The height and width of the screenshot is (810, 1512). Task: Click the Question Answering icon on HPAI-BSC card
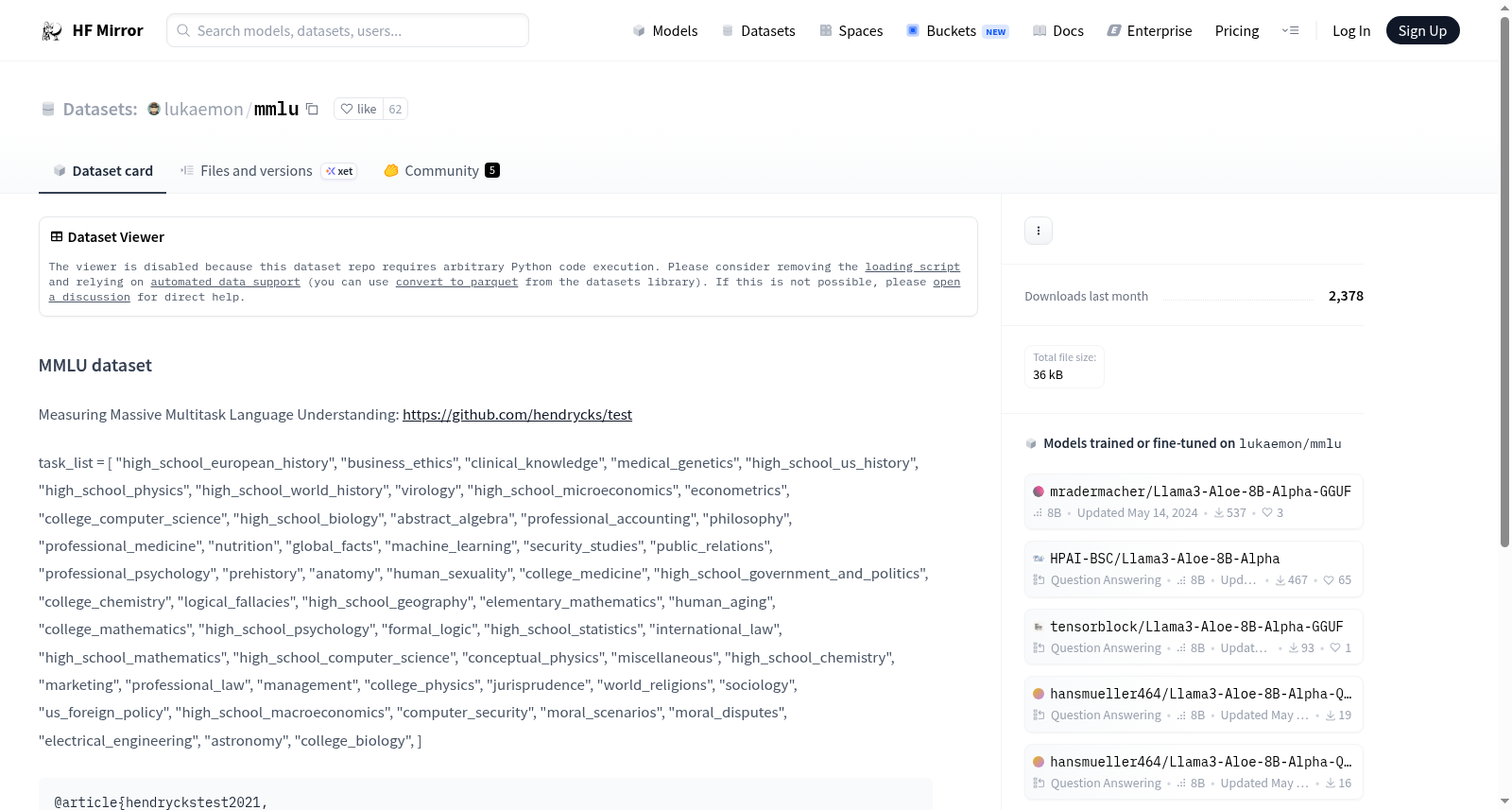coord(1039,580)
